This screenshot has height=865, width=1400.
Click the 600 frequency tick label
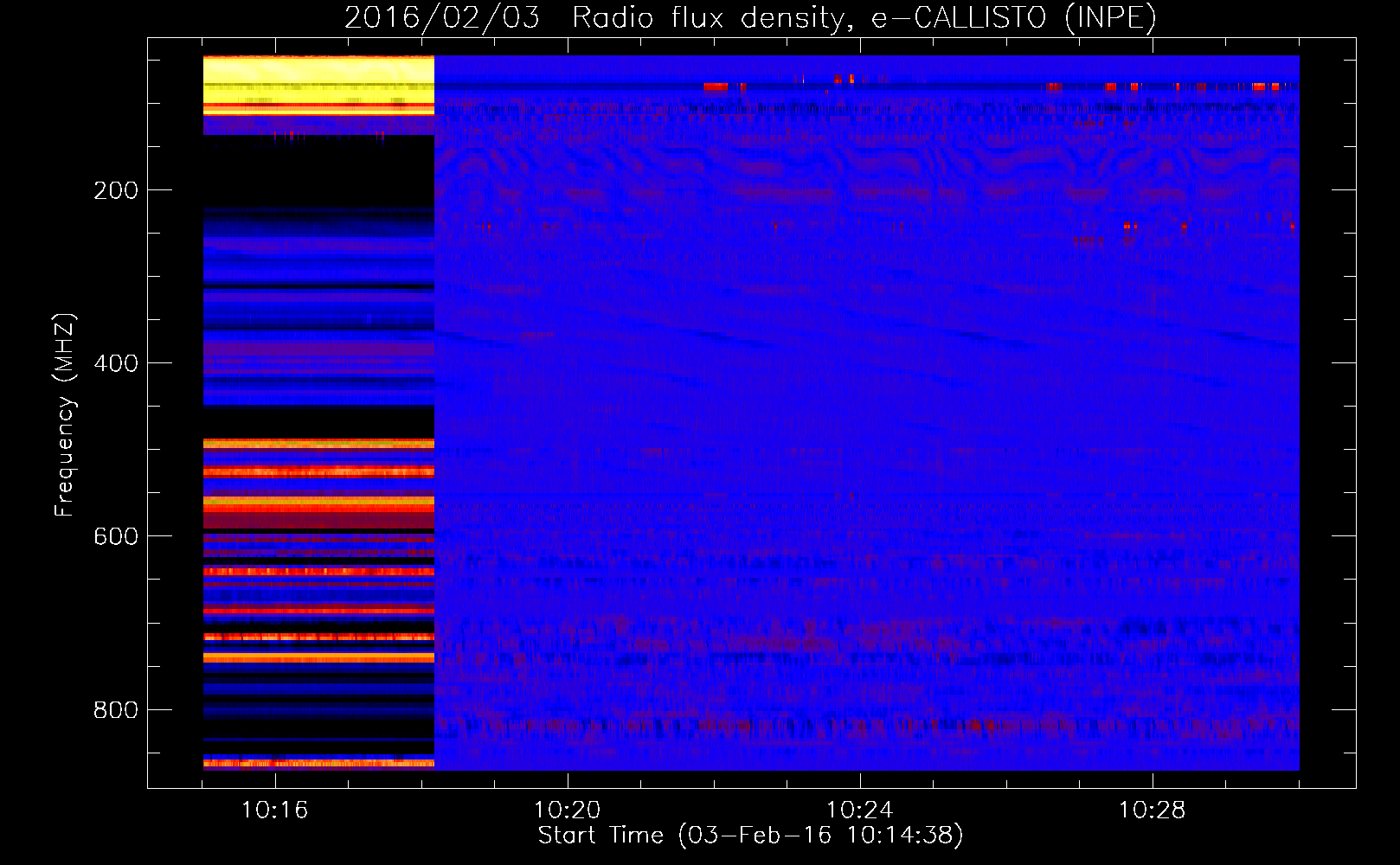click(116, 536)
